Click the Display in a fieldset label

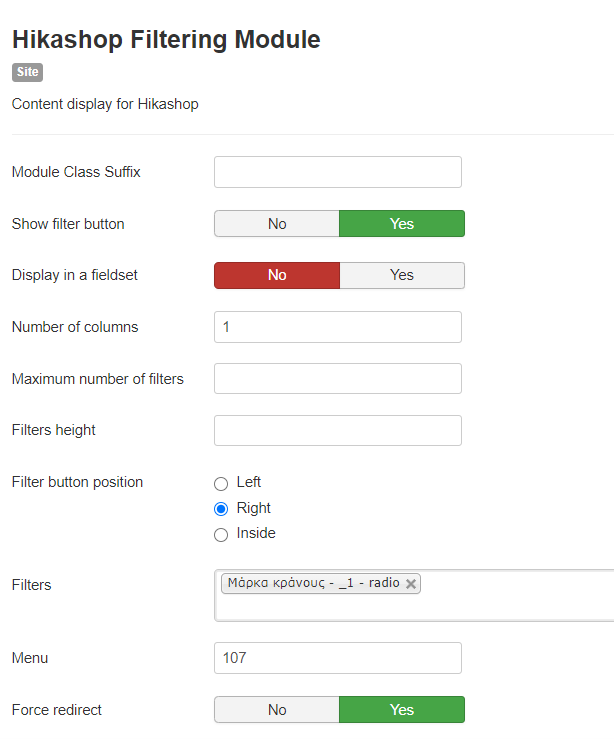click(75, 275)
